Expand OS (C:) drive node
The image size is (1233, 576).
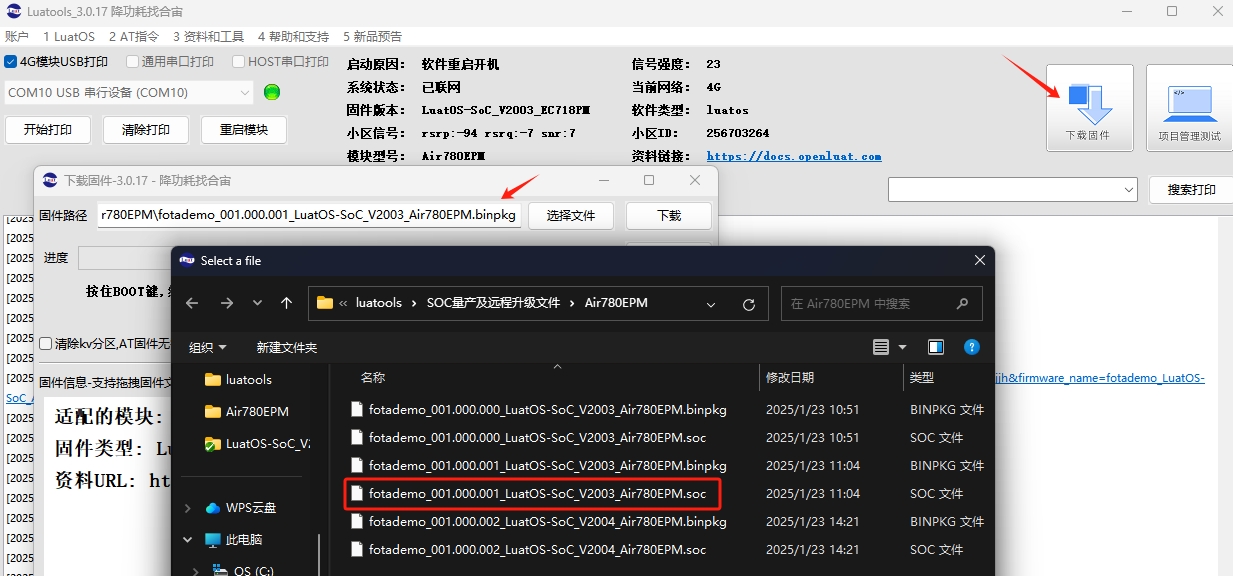(x=197, y=571)
